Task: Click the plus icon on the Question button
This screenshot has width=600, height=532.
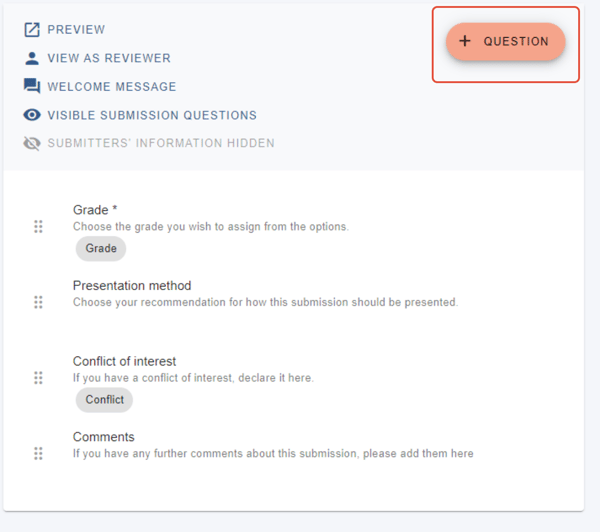Action: click(x=465, y=41)
